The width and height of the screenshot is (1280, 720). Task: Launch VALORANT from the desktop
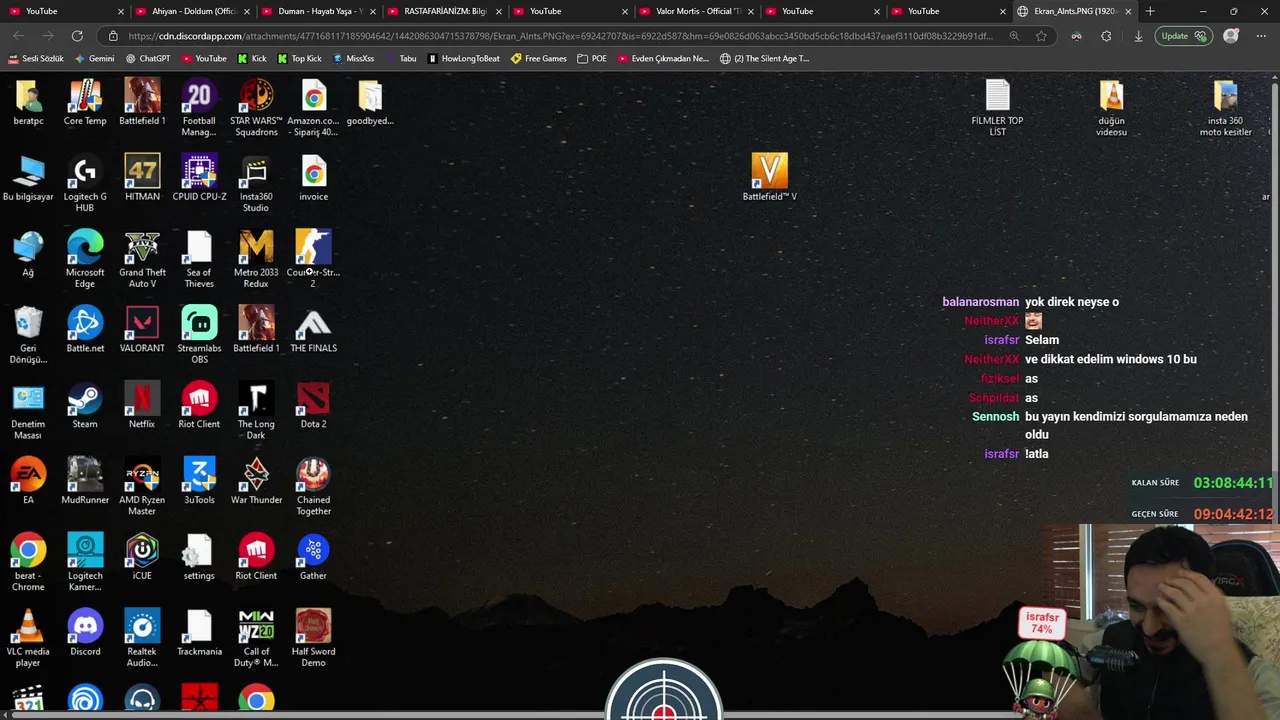click(142, 330)
